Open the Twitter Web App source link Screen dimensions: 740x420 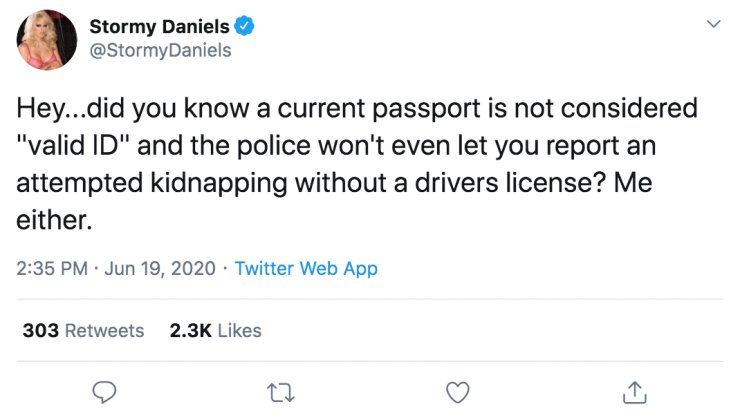(x=306, y=269)
